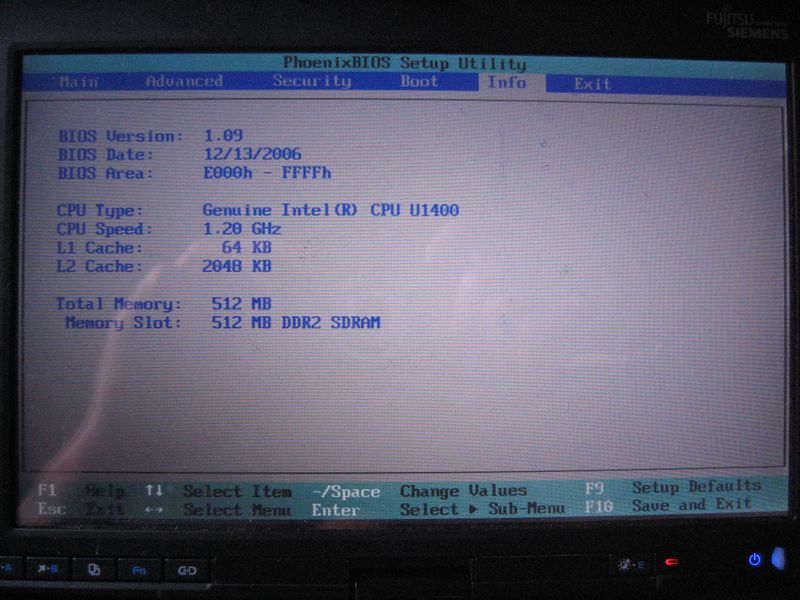This screenshot has height=600, width=800.
Task: Click the -/Space key hint
Action: (346, 491)
